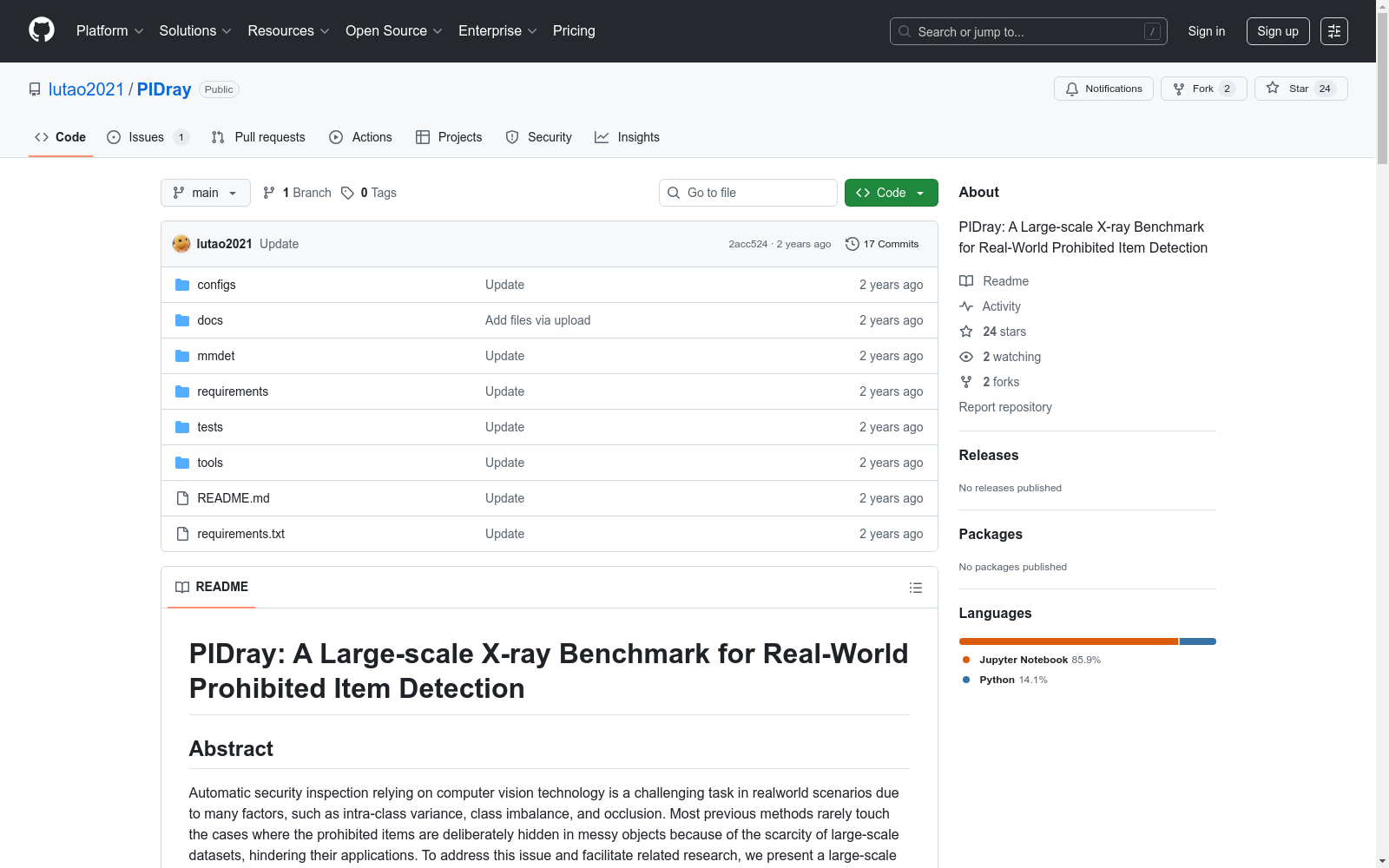This screenshot has height=868, width=1389.
Task: Switch to the Security tab
Action: click(539, 137)
